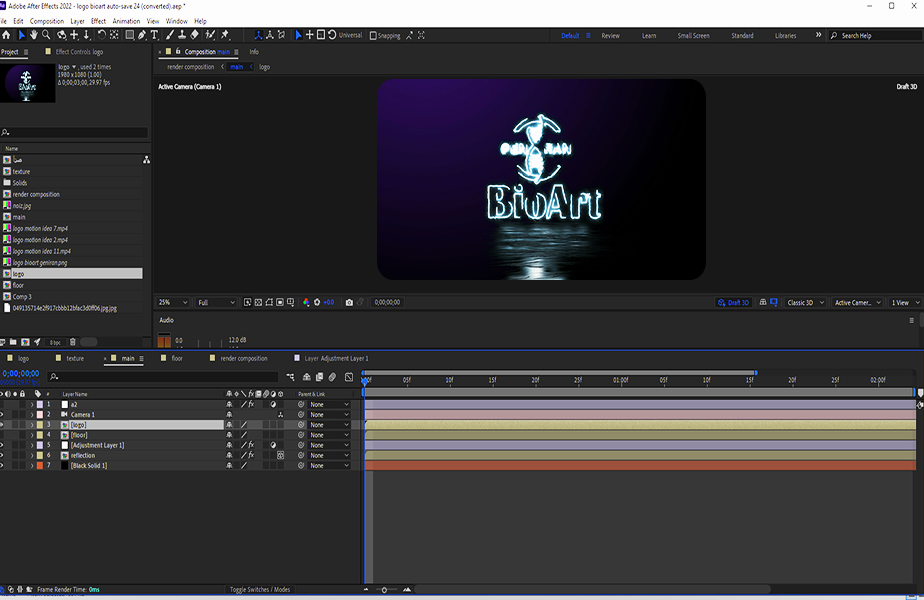The width and height of the screenshot is (924, 600).
Task: Click the Frame Blending enable icon in the timeline
Action: [319, 377]
